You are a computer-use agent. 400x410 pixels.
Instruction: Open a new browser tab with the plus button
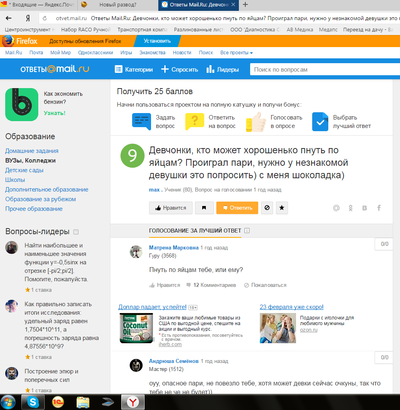(245, 5)
